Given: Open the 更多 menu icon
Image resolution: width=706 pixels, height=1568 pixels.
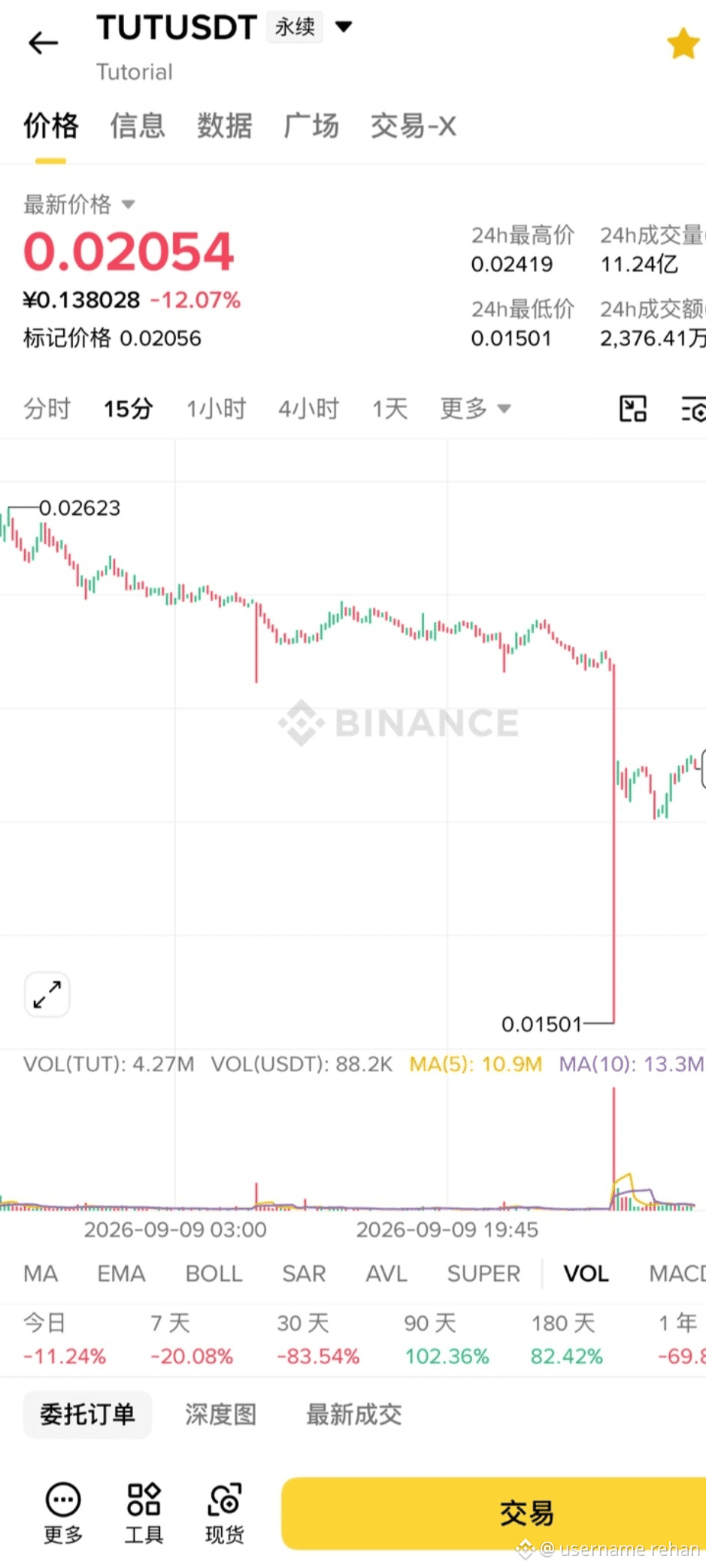Looking at the screenshot, I should tap(63, 1512).
